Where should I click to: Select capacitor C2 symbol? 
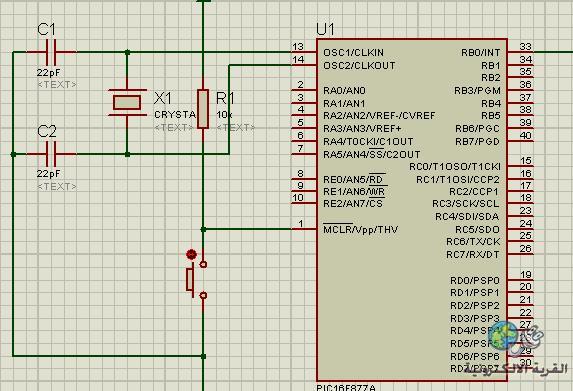[x=51, y=154]
